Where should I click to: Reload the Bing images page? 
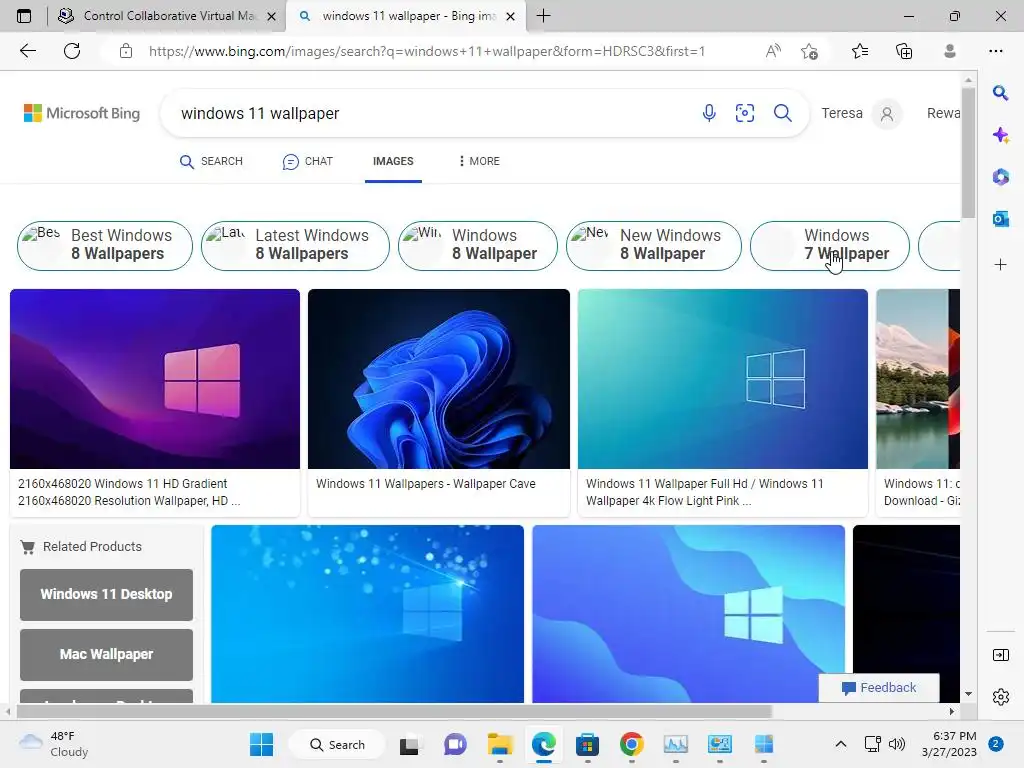(72, 51)
